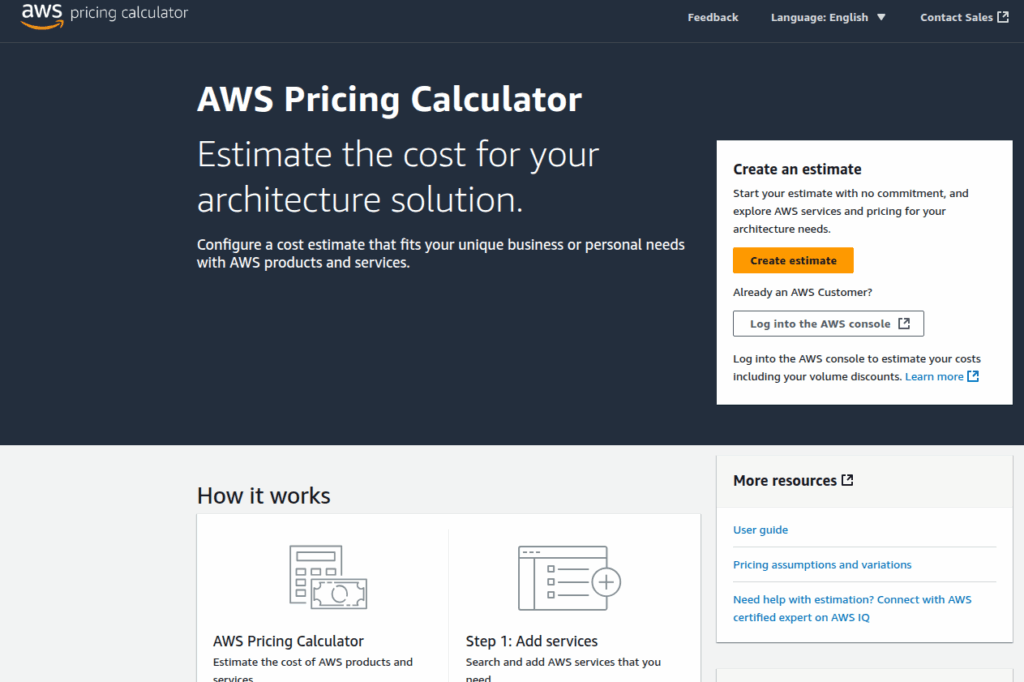View Pricing assumptions and variations
This screenshot has height=682, width=1024.
[822, 564]
